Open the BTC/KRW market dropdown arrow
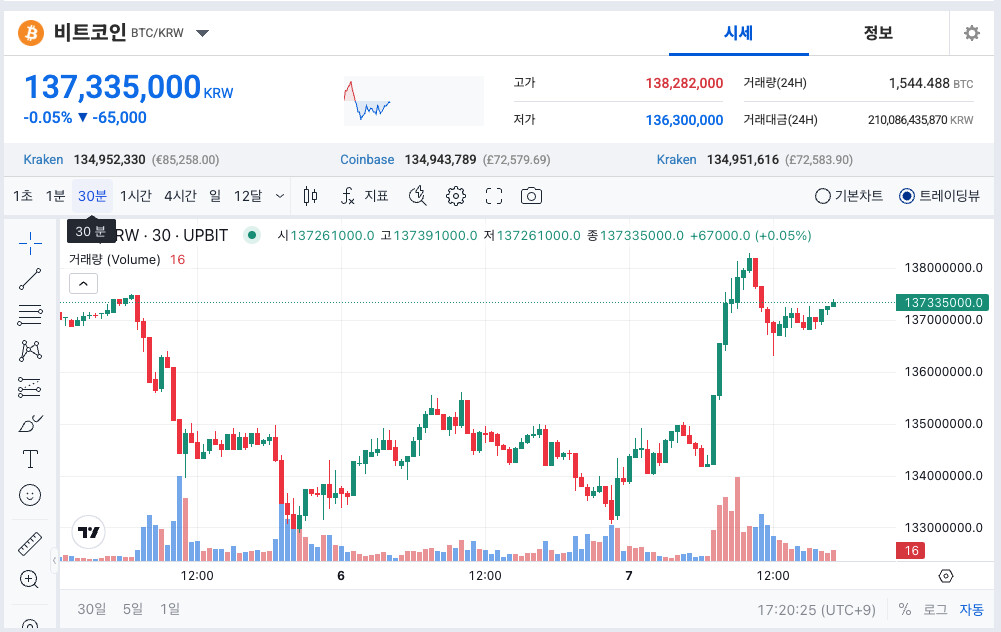 coord(202,33)
